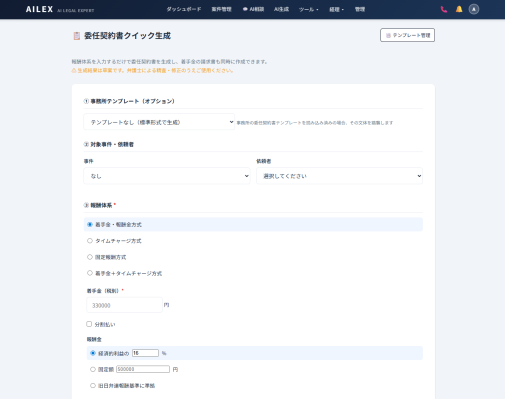Open ダッシュボード in the top navigation
This screenshot has width=505, height=399.
pyautogui.click(x=184, y=9)
